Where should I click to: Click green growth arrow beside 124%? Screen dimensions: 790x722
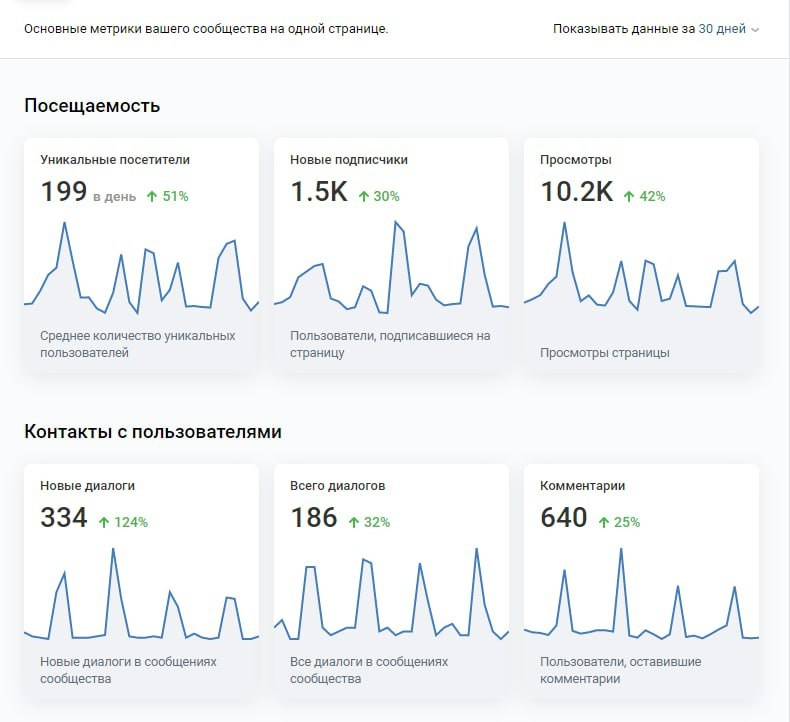click(104, 522)
